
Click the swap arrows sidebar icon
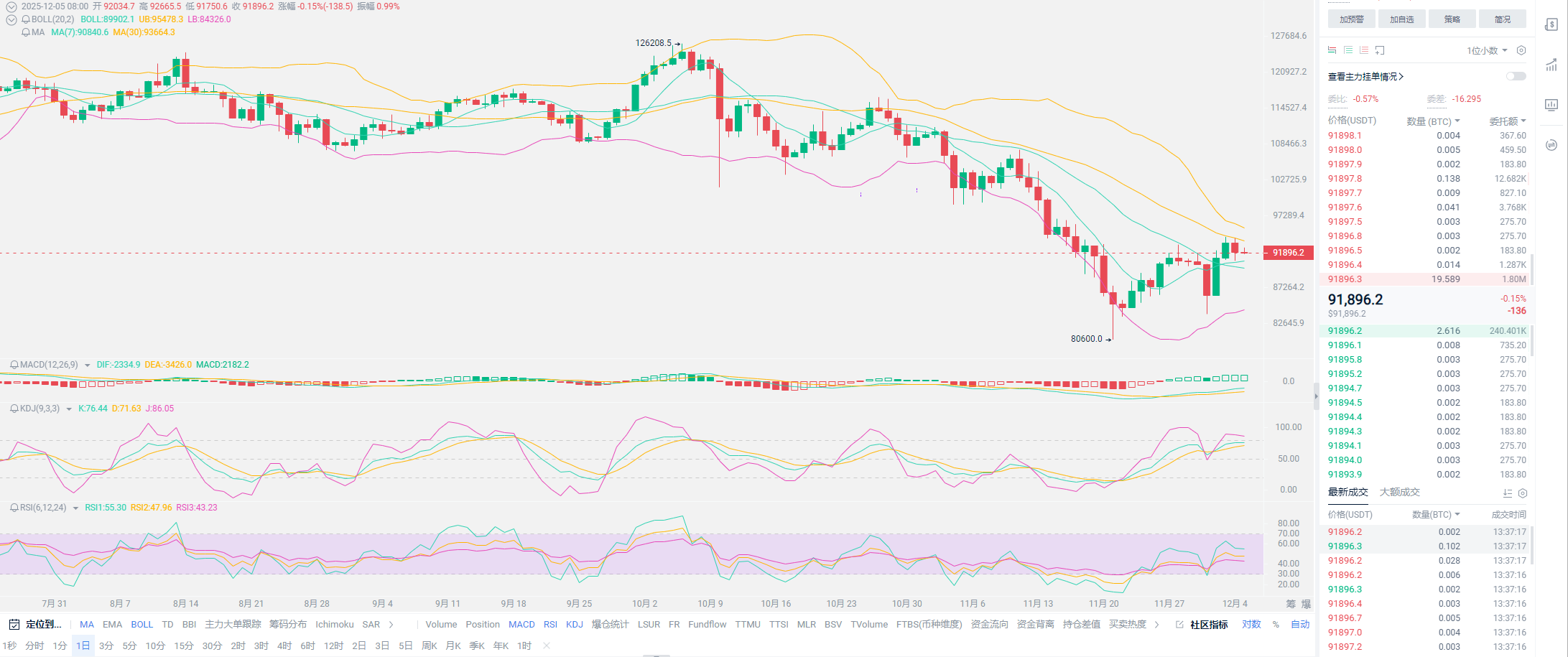pyautogui.click(x=1551, y=146)
